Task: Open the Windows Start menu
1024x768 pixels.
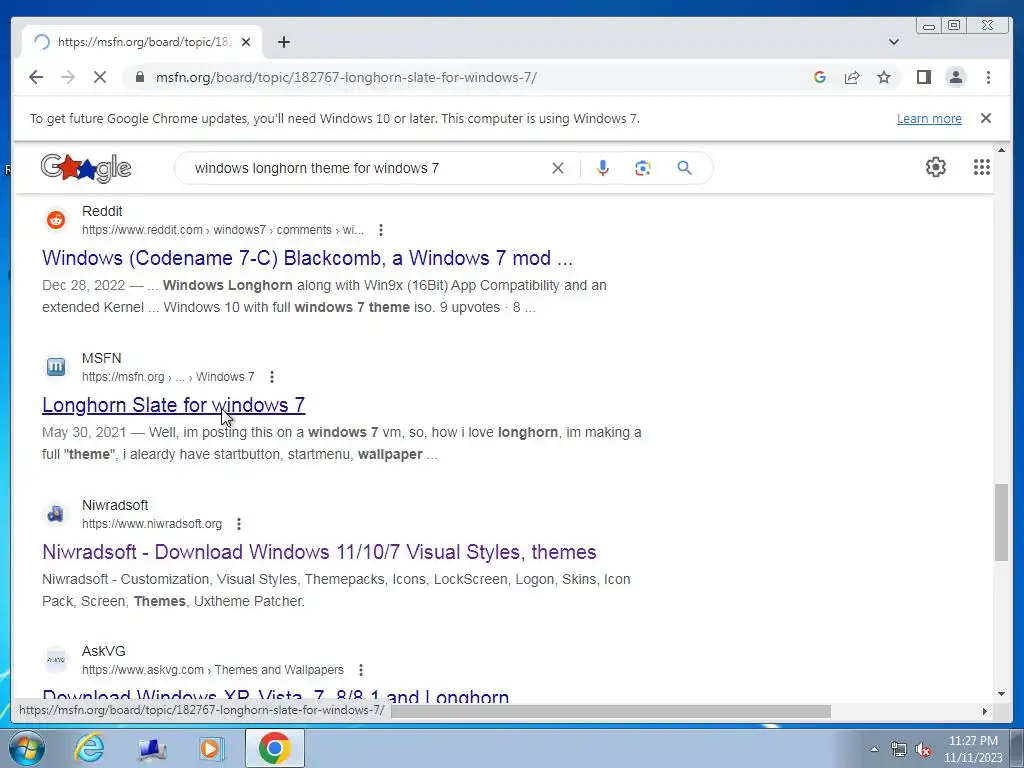Action: tap(26, 748)
